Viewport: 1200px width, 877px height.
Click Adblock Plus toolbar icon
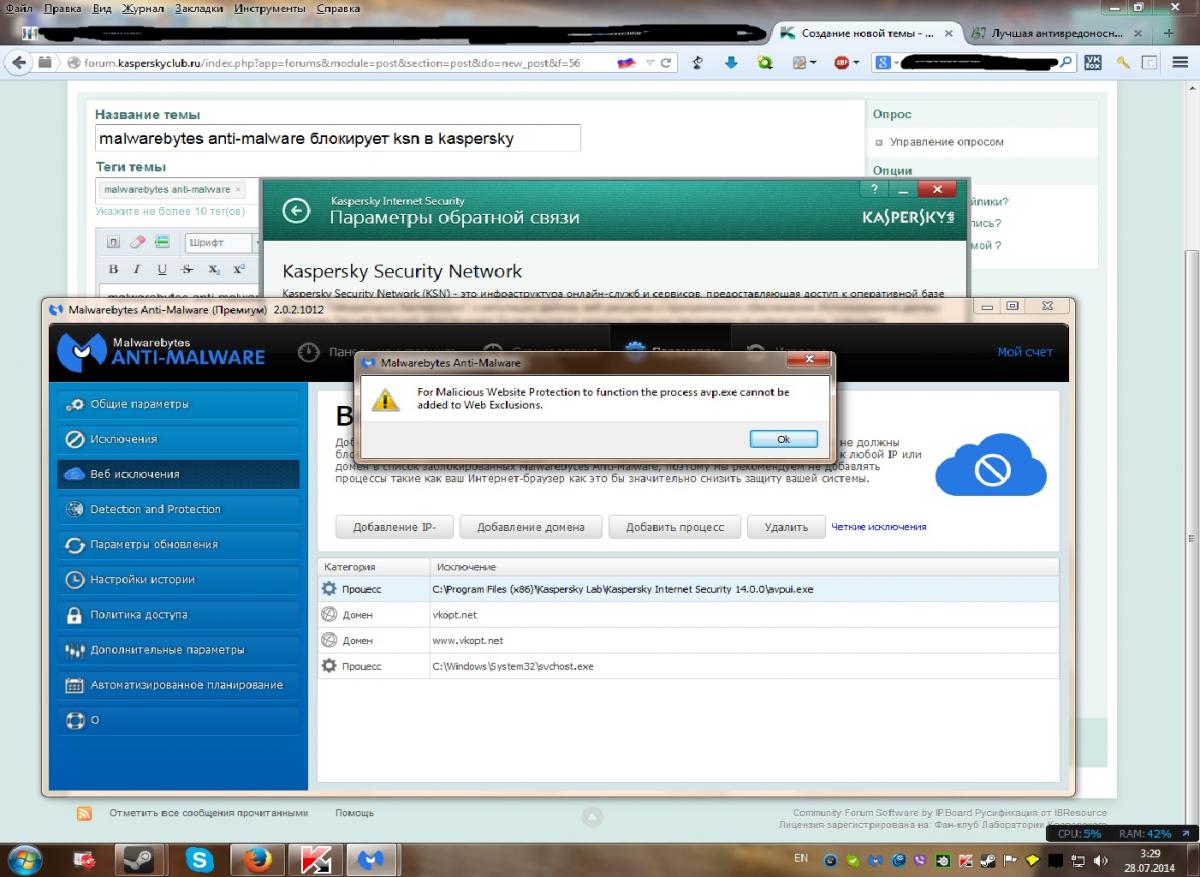tap(841, 62)
